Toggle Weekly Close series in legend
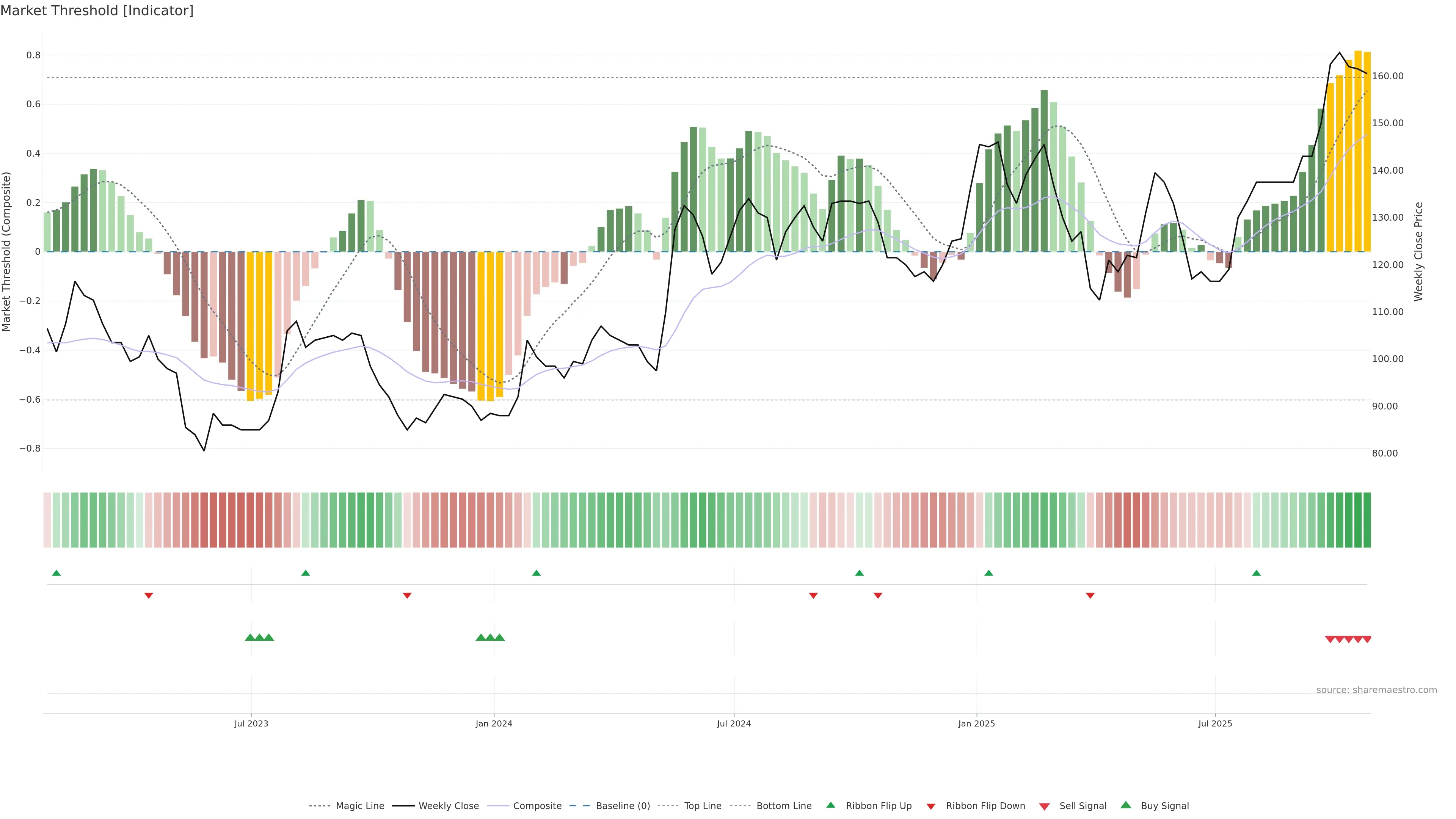Viewport: 1456px width, 819px height. pyautogui.click(x=448, y=806)
